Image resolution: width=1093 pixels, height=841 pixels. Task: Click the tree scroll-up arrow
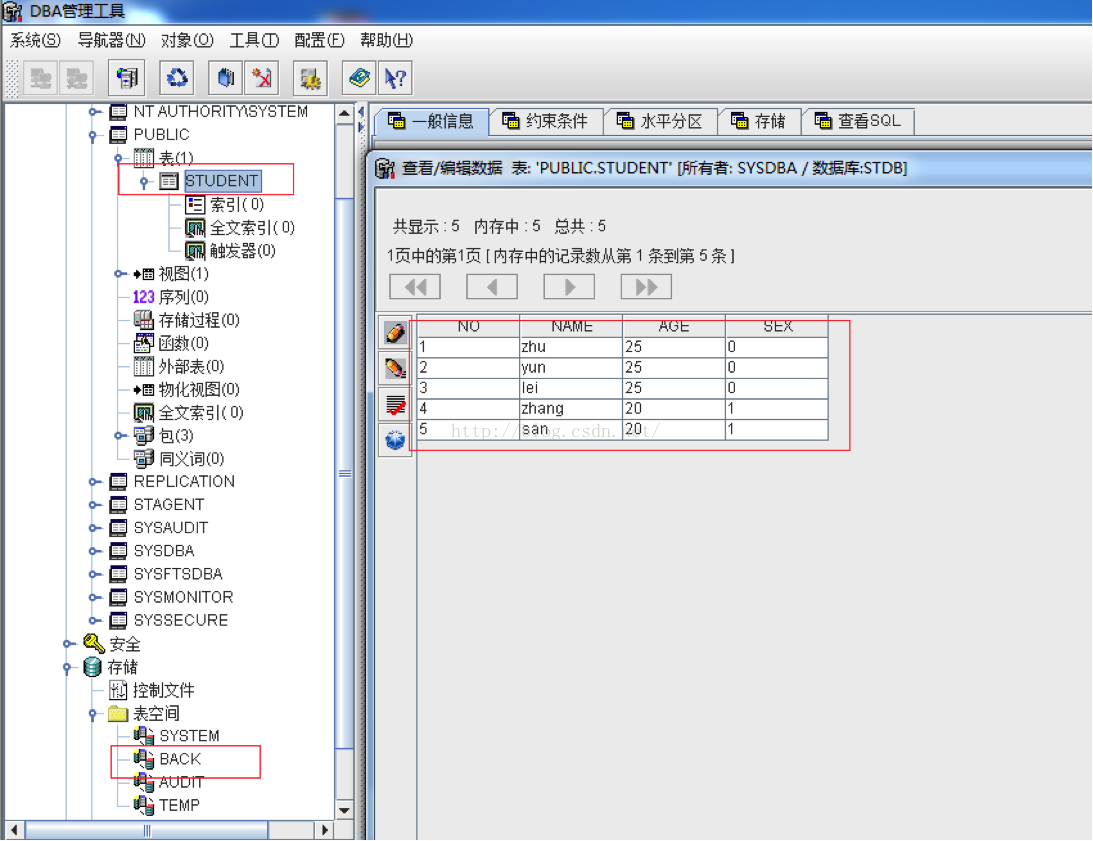(344, 113)
